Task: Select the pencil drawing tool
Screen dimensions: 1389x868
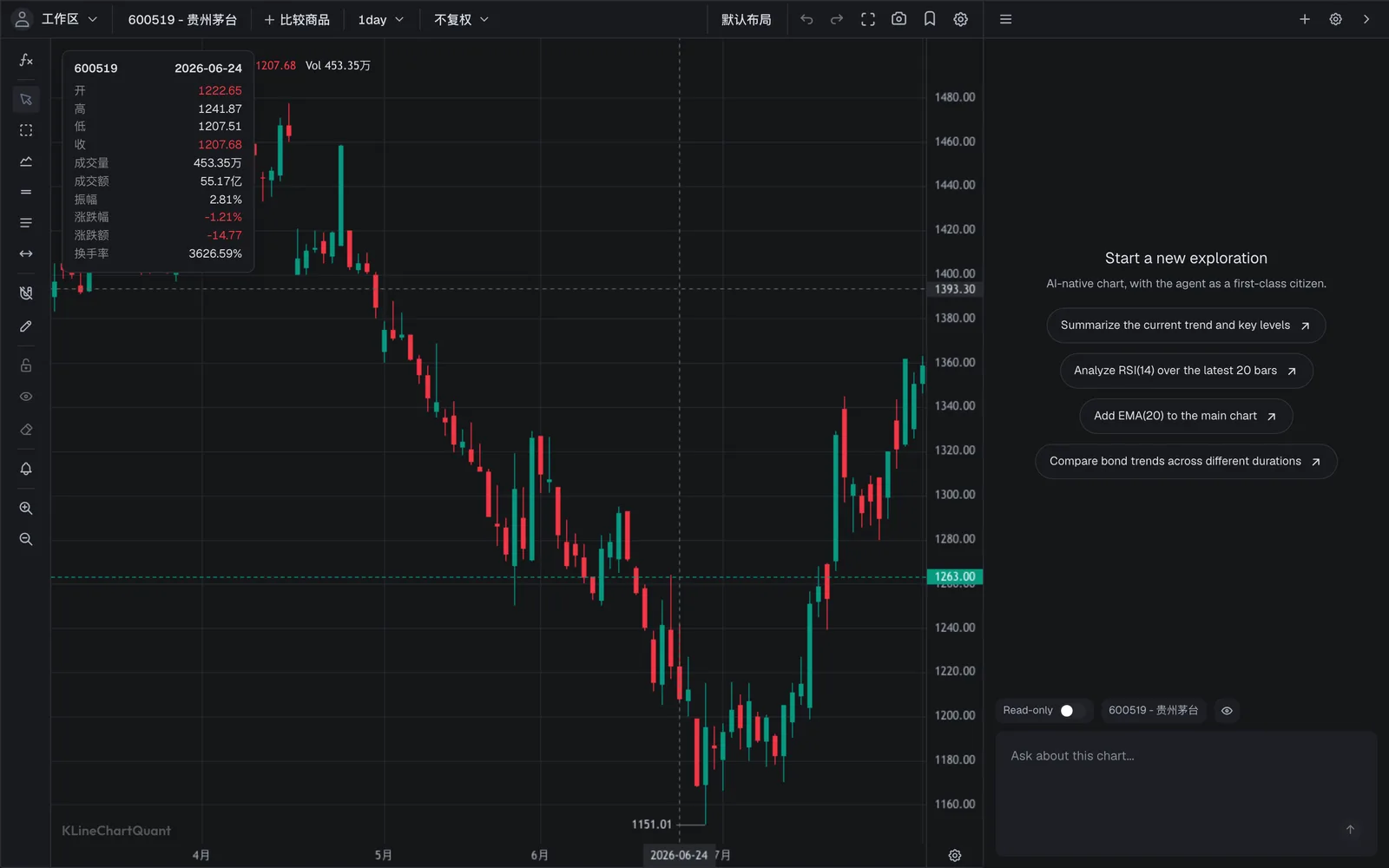Action: pyautogui.click(x=26, y=326)
